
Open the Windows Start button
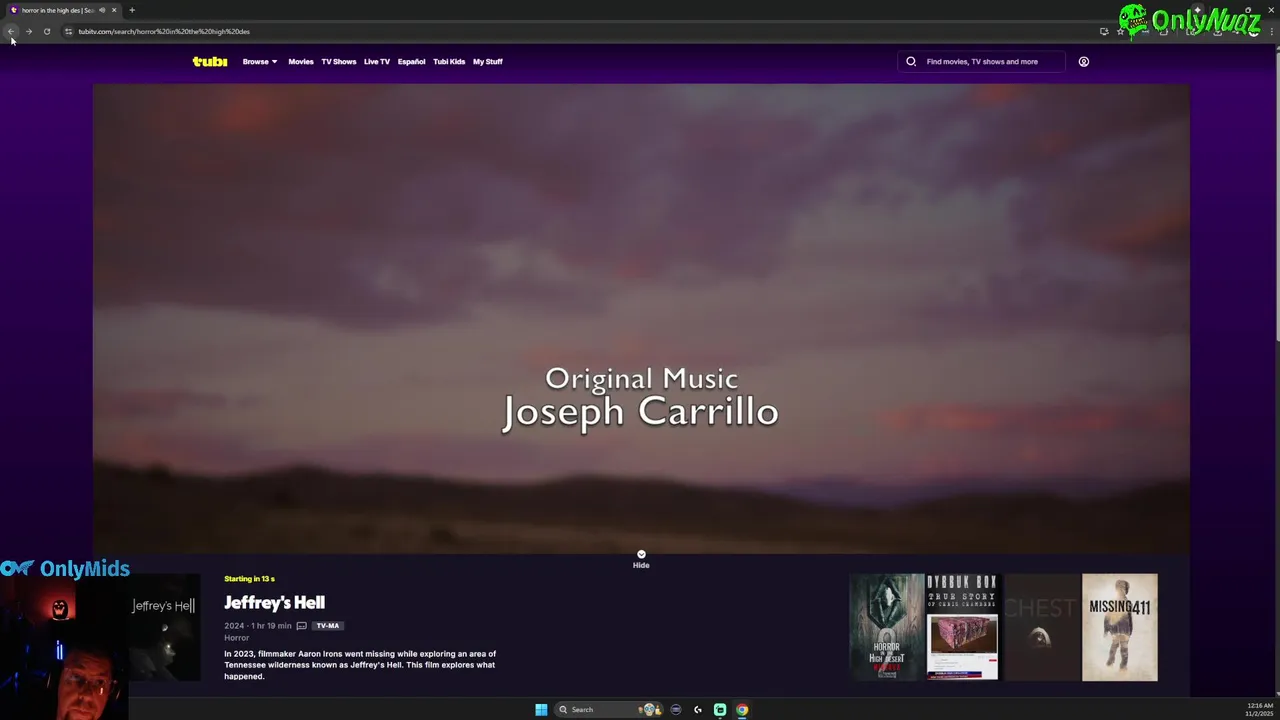pyautogui.click(x=541, y=710)
